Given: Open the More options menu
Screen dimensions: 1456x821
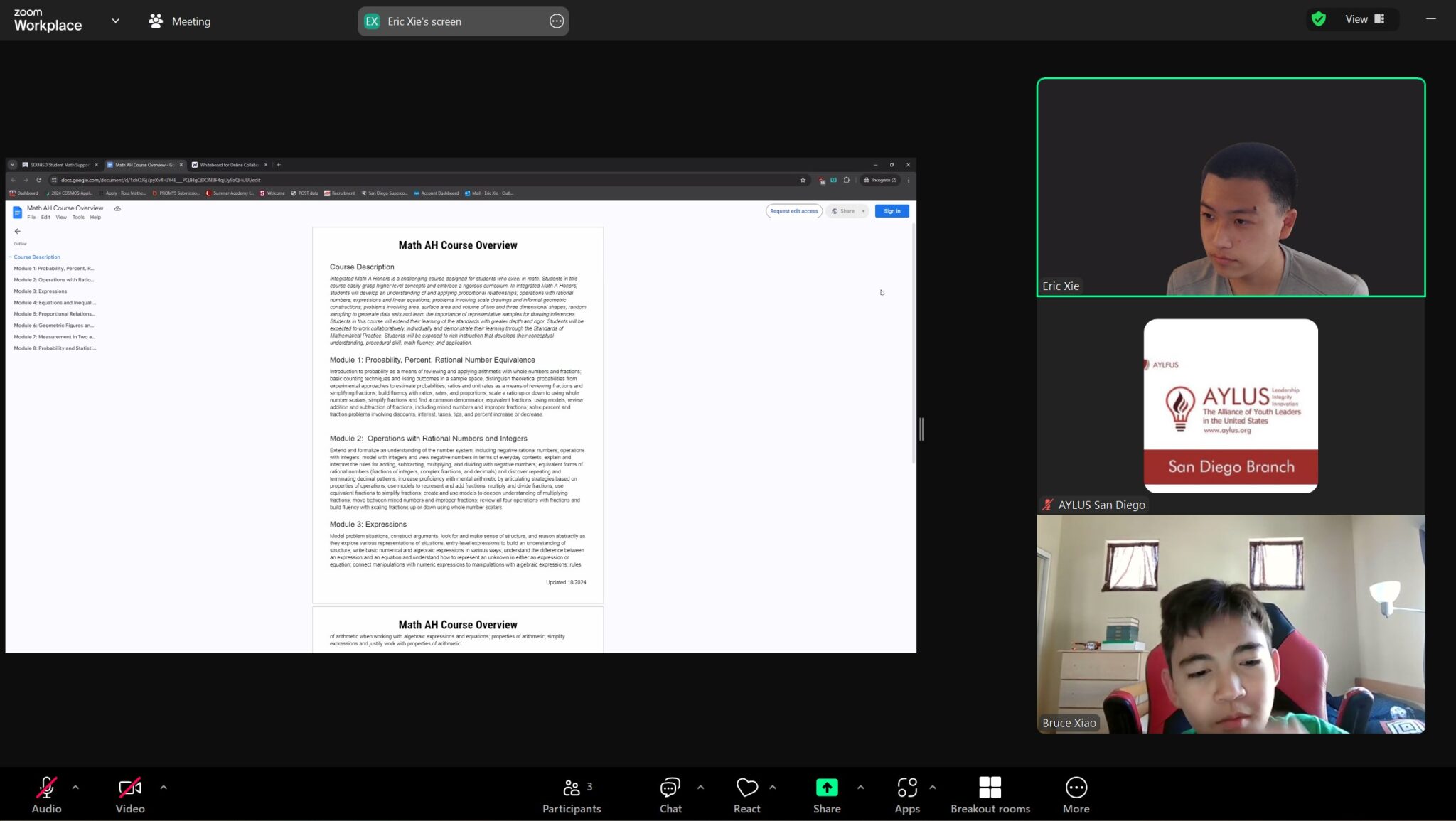Looking at the screenshot, I should 1076,795.
